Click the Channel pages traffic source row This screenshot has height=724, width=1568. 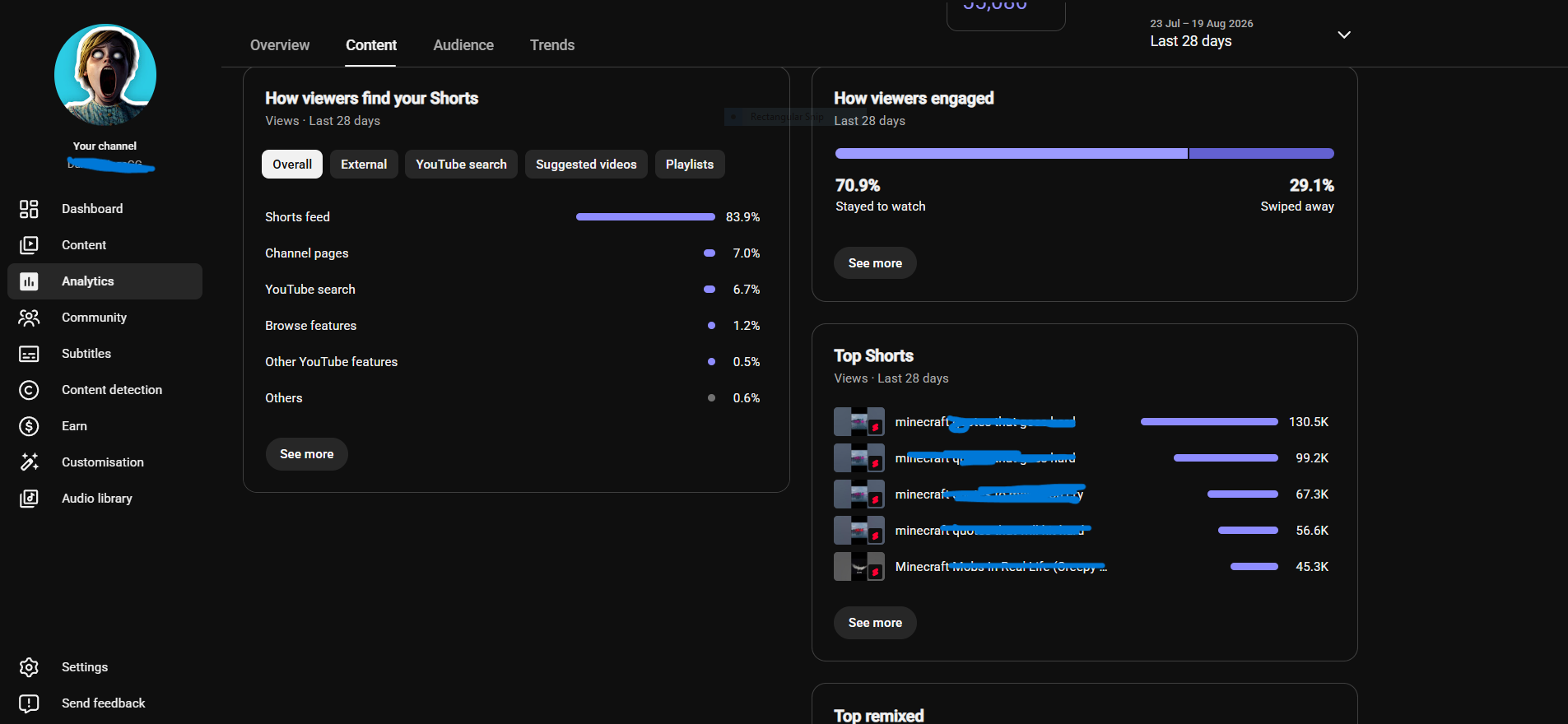click(512, 253)
